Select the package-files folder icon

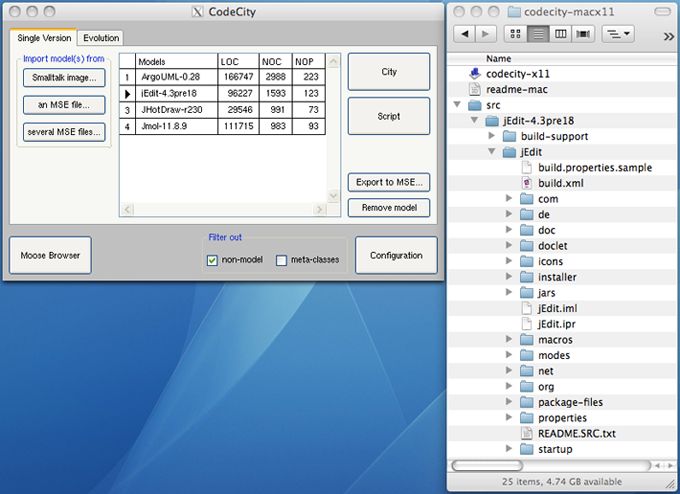[x=526, y=402]
